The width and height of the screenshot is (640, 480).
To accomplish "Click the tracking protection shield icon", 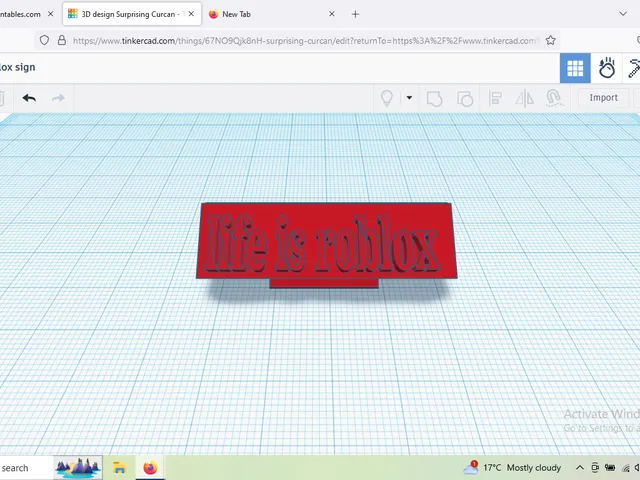I will (44, 40).
